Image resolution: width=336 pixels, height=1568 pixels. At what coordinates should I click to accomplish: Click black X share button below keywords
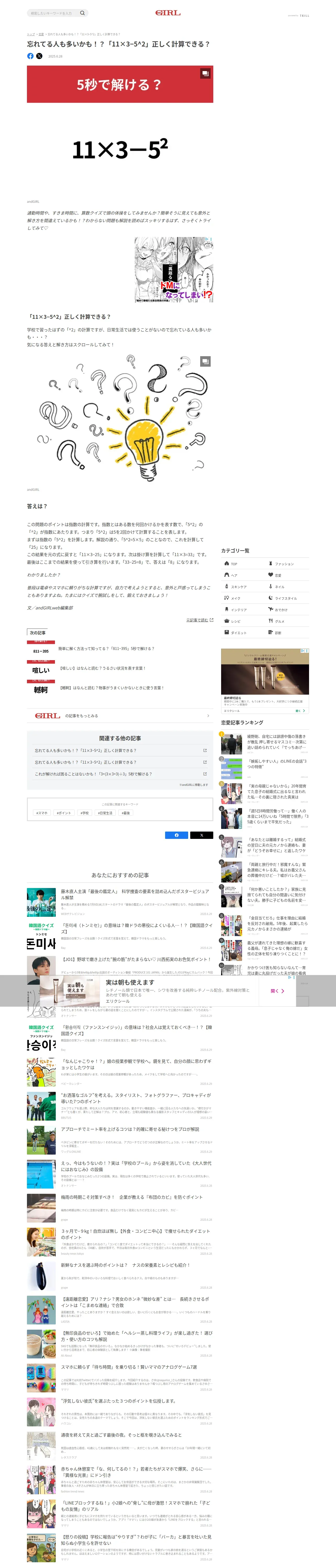pos(201,835)
